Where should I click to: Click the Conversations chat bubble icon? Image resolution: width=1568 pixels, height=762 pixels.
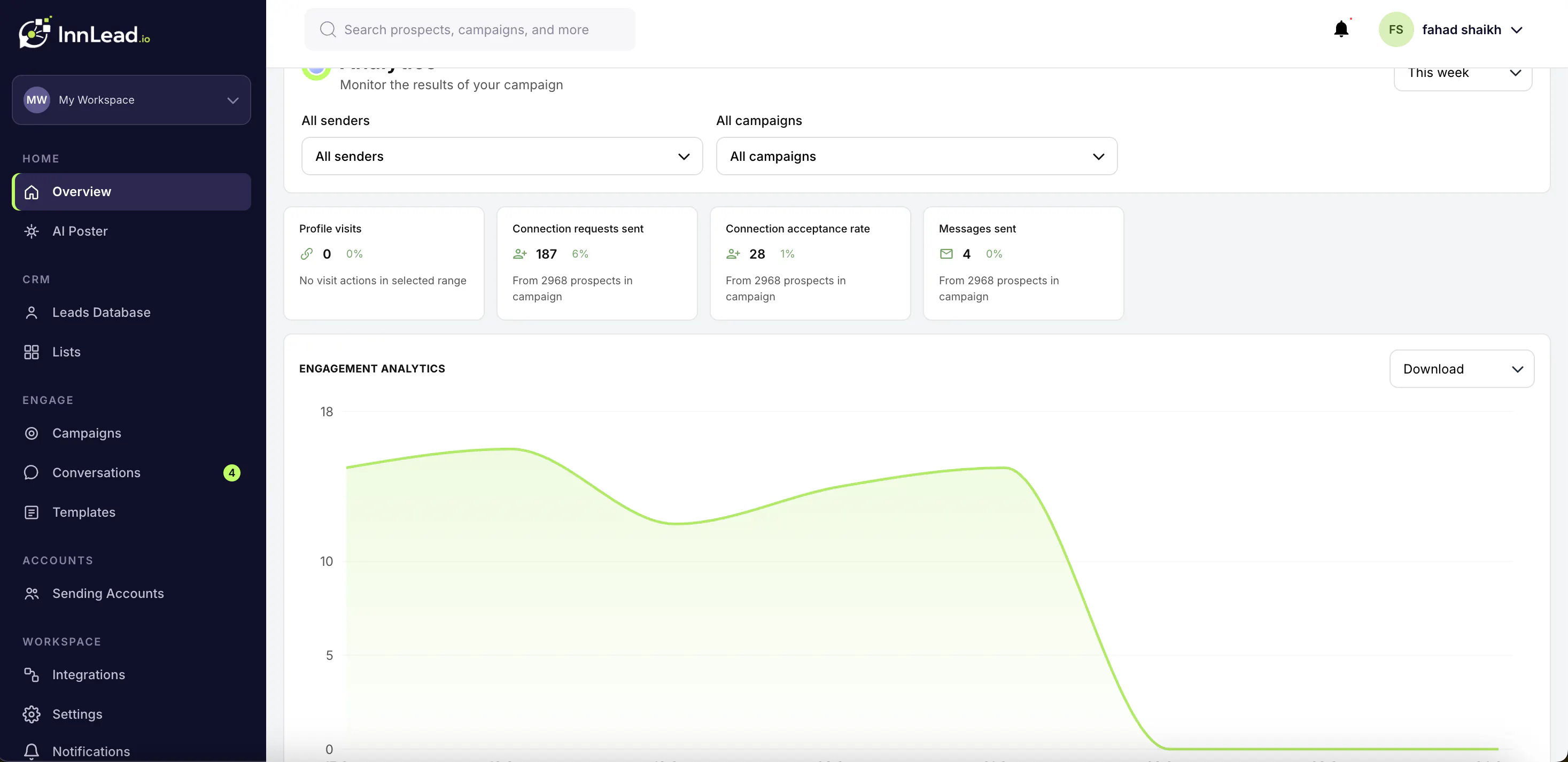[32, 472]
